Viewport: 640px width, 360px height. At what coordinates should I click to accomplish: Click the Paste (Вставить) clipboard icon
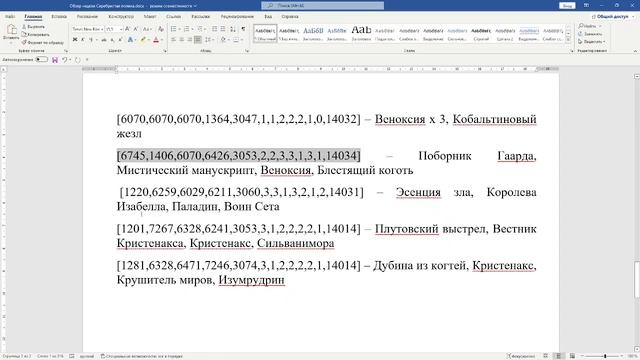11,30
